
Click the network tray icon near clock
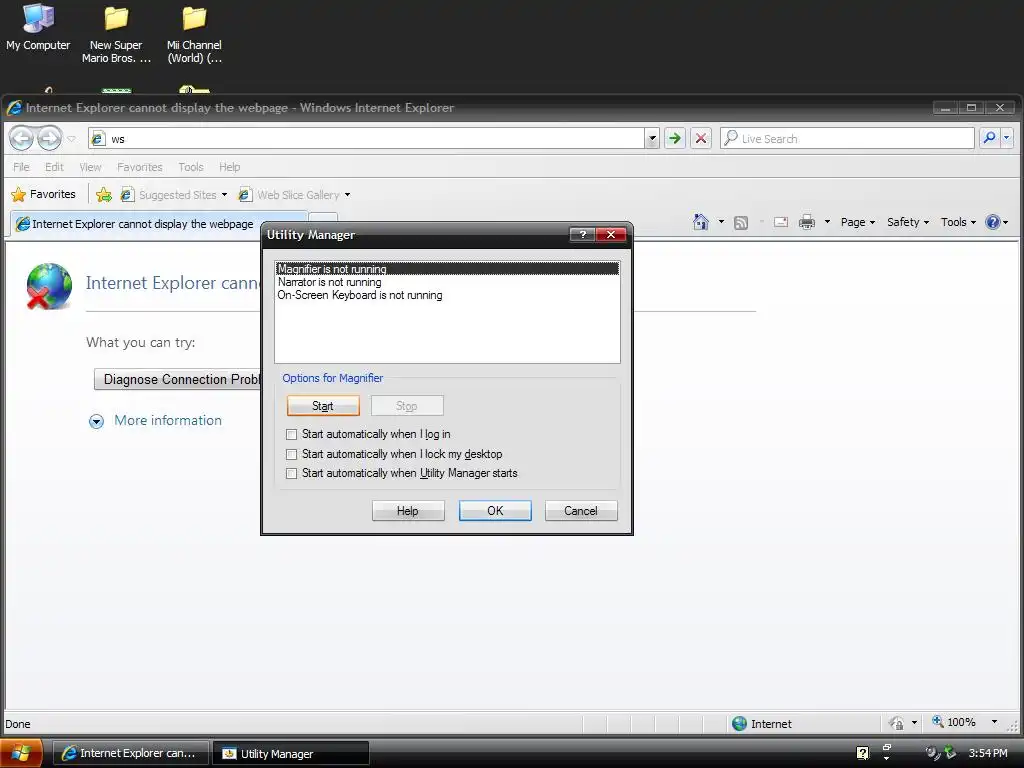pos(950,753)
